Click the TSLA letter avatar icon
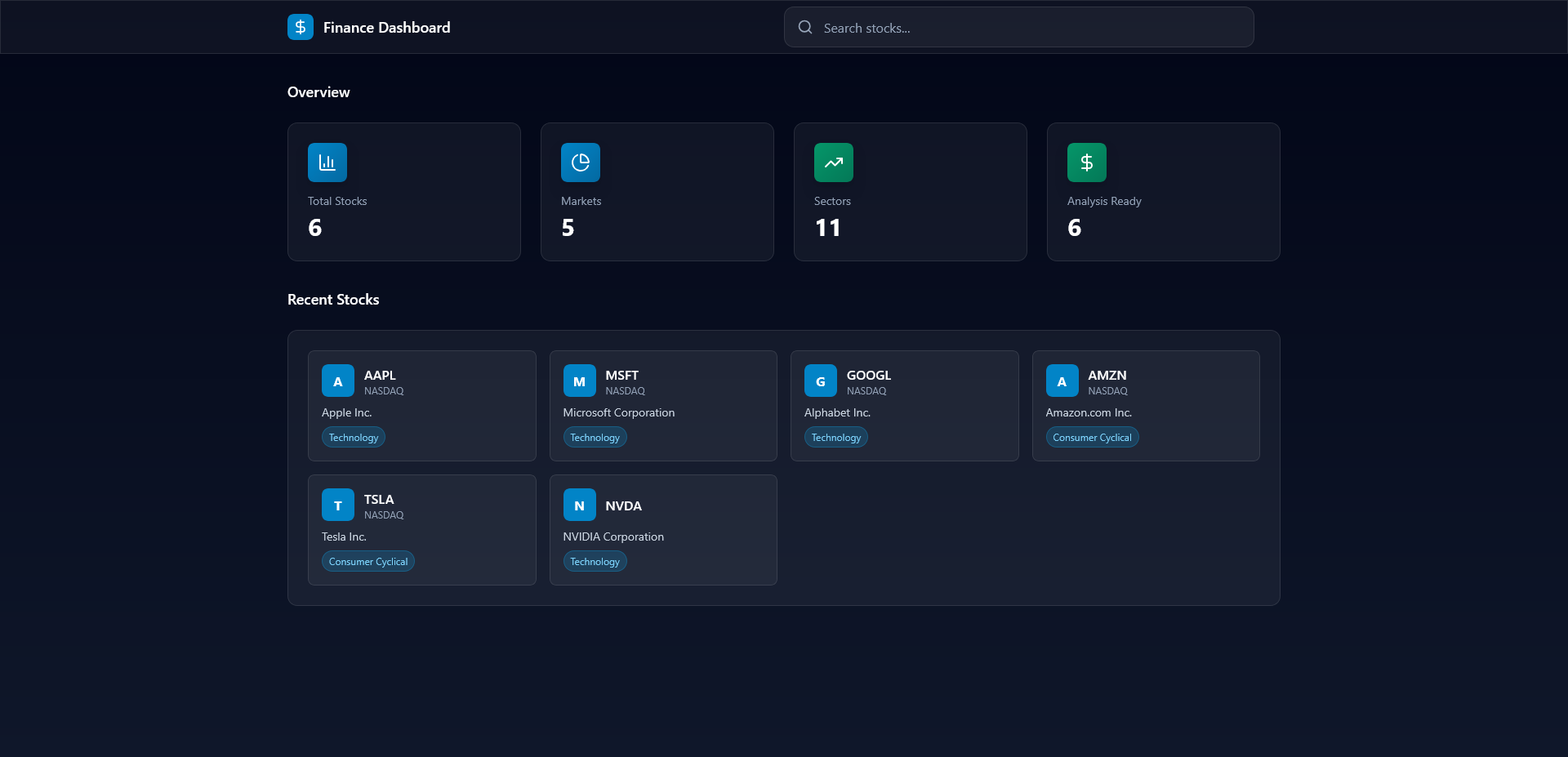Viewport: 1568px width, 757px height. pyautogui.click(x=338, y=505)
